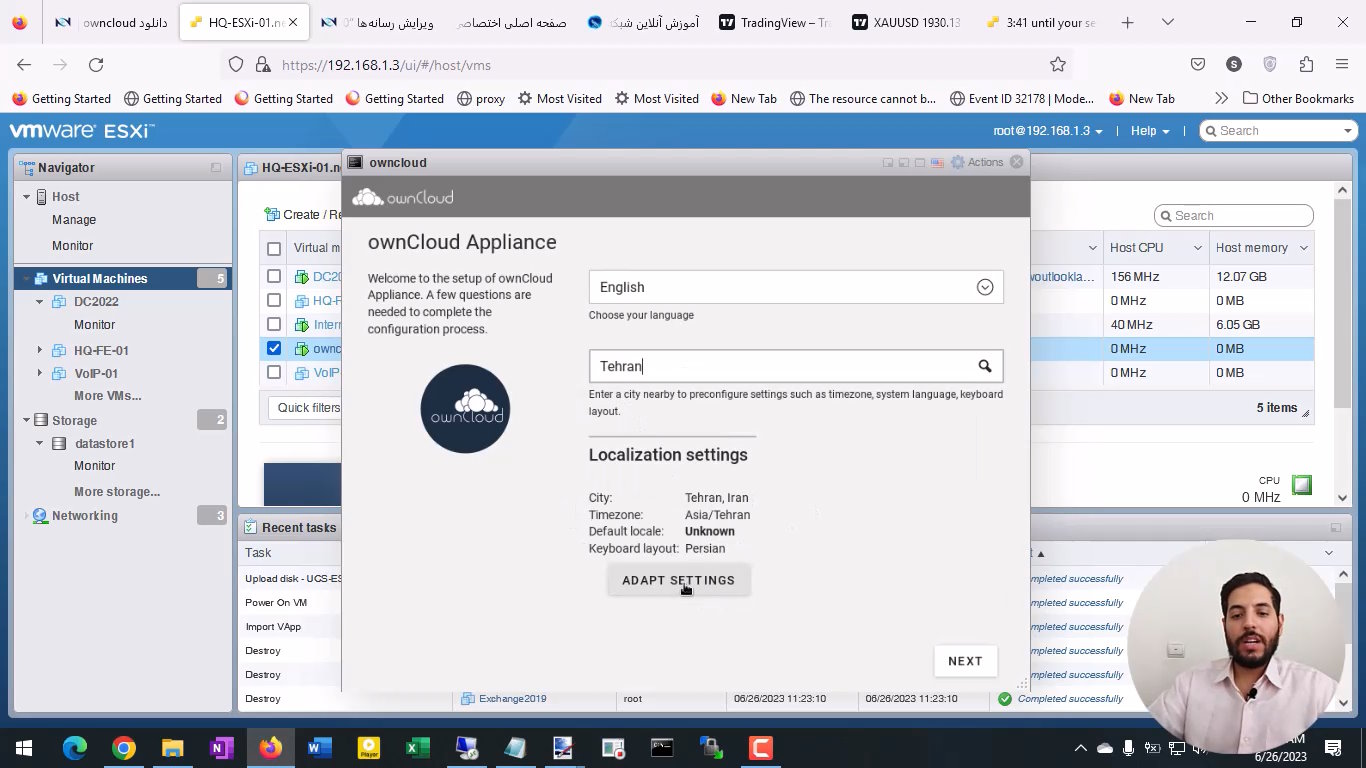
Task: Open a new browser tab with the plus button
Action: pos(1128,22)
